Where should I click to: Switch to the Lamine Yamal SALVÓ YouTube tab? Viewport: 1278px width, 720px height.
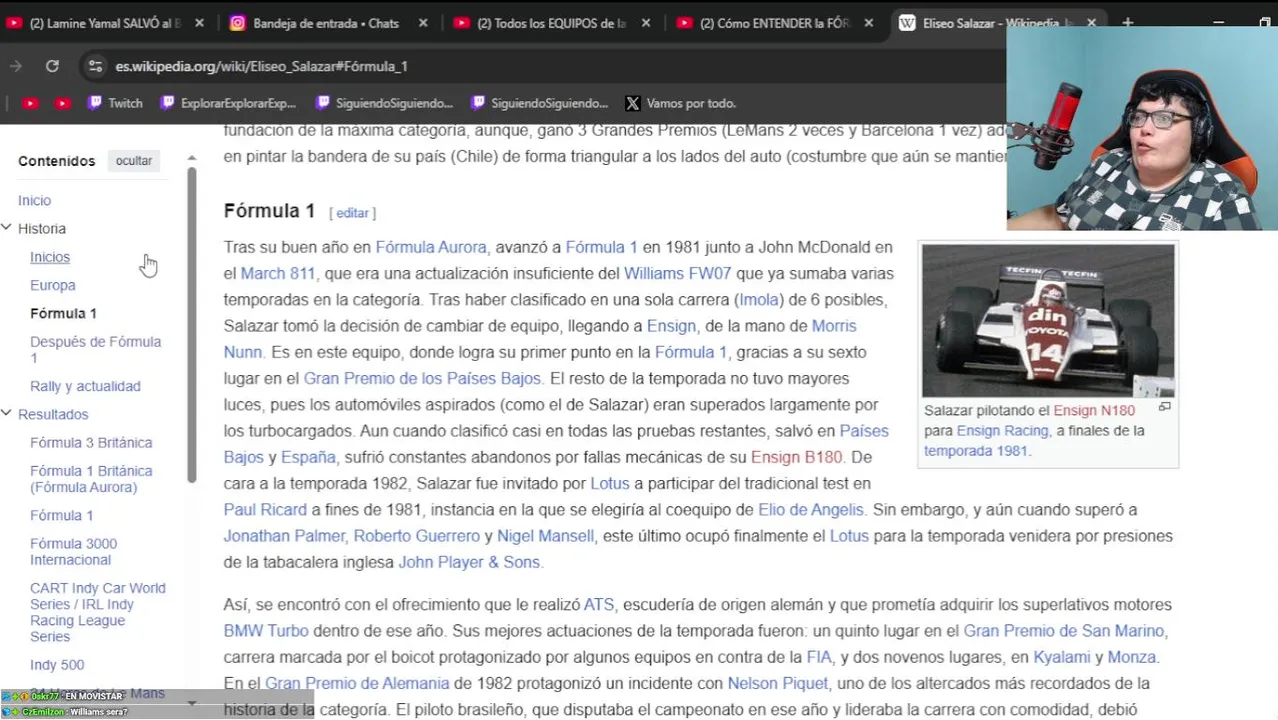95,23
